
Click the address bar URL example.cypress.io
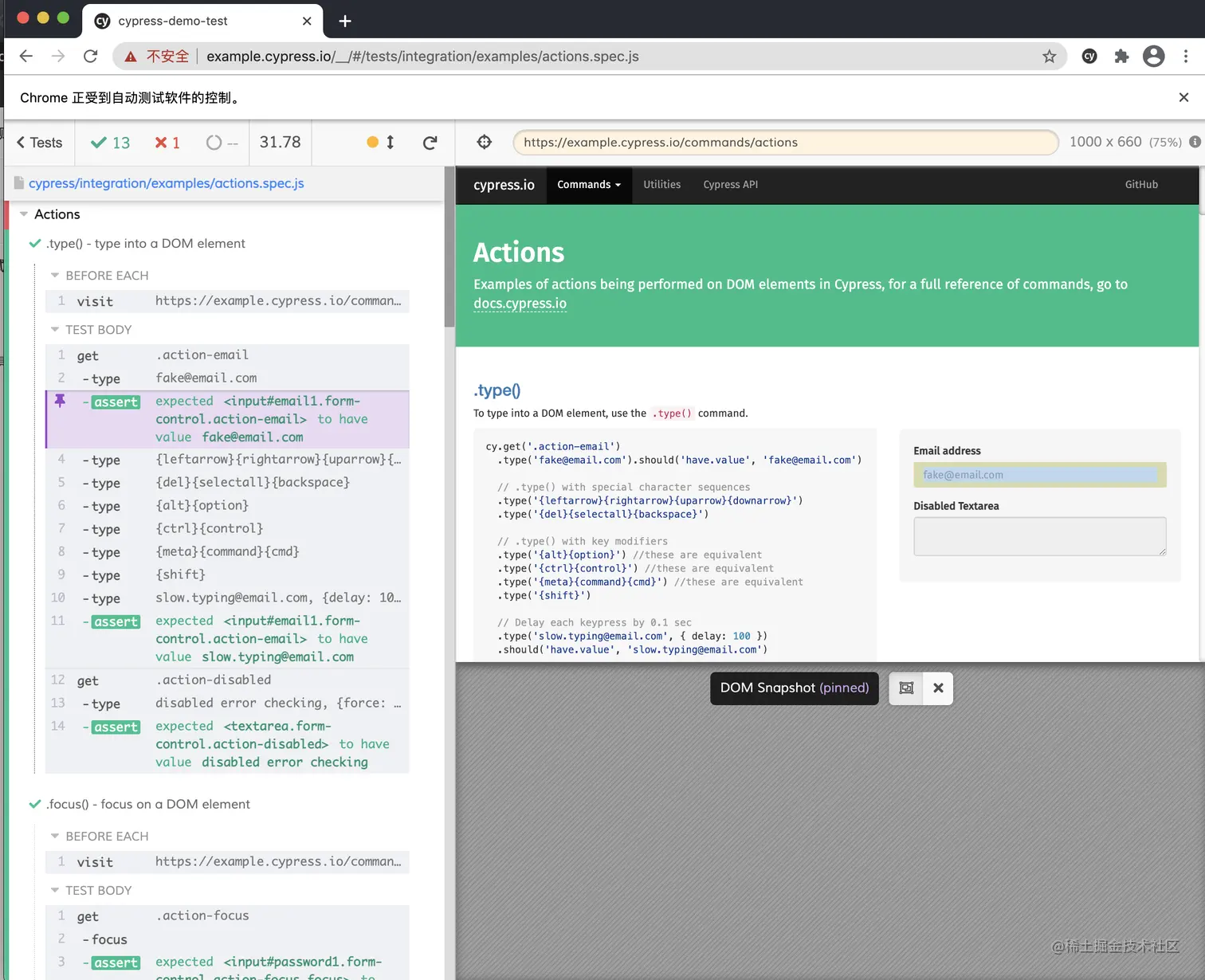(422, 57)
